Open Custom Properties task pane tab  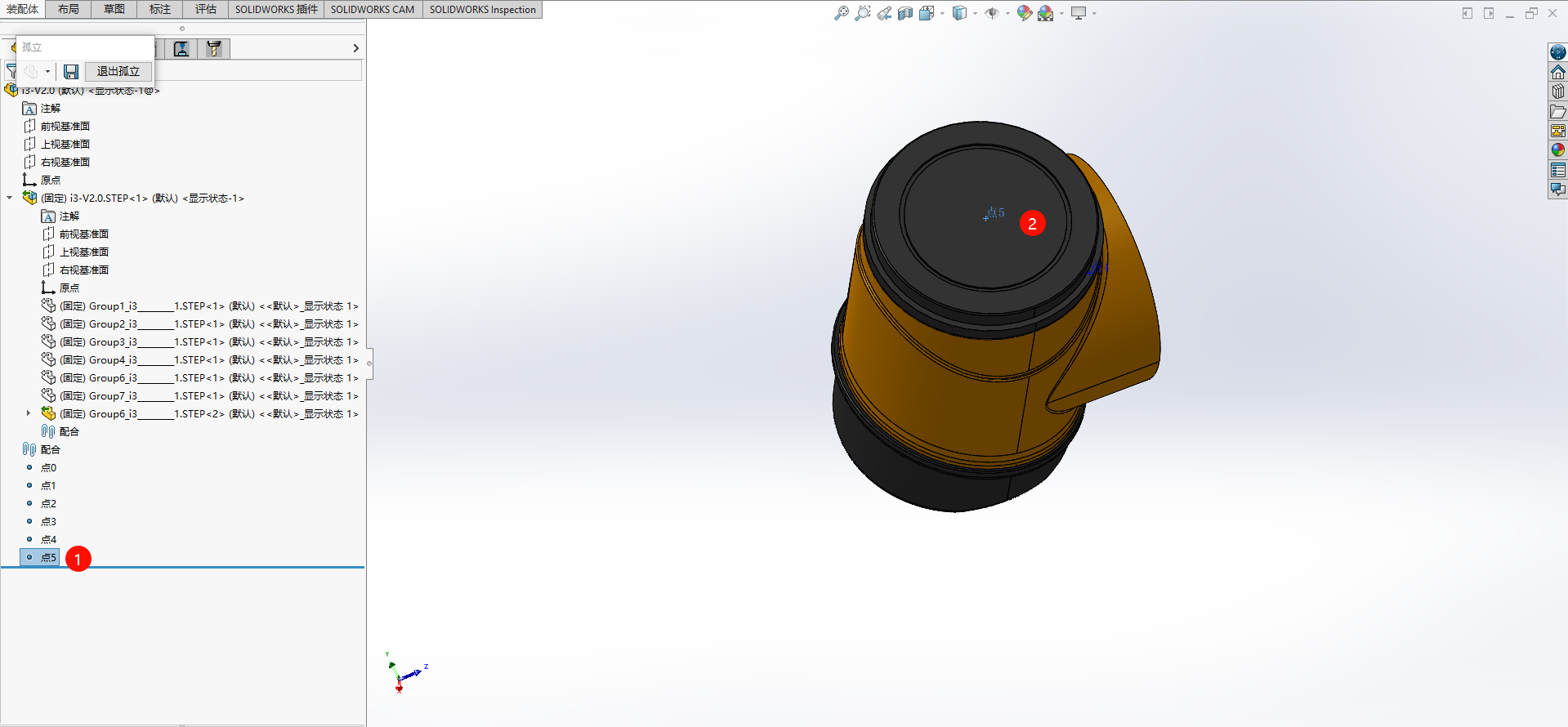click(x=1558, y=170)
